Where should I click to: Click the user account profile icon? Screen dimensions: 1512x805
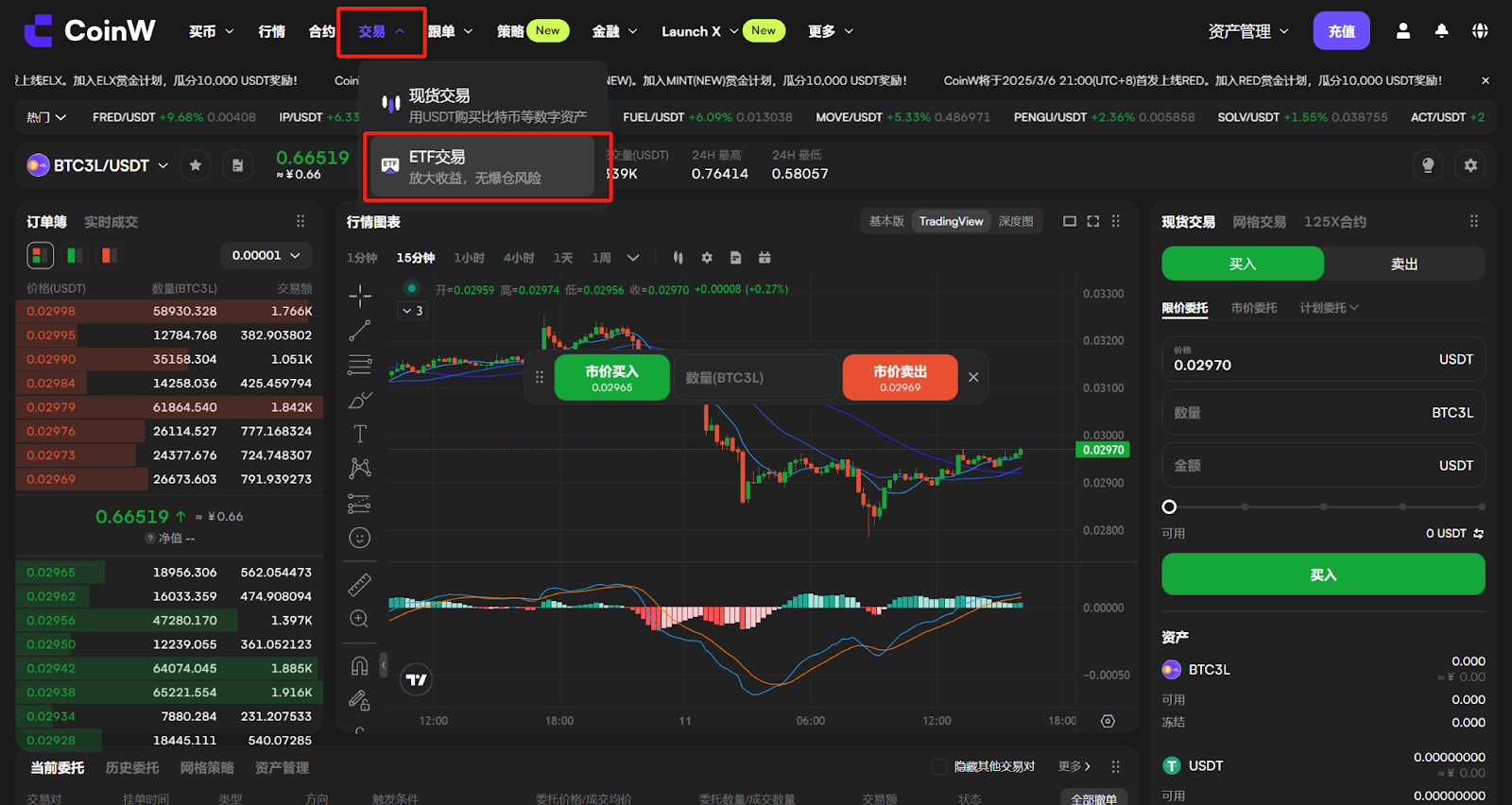coord(1403,31)
